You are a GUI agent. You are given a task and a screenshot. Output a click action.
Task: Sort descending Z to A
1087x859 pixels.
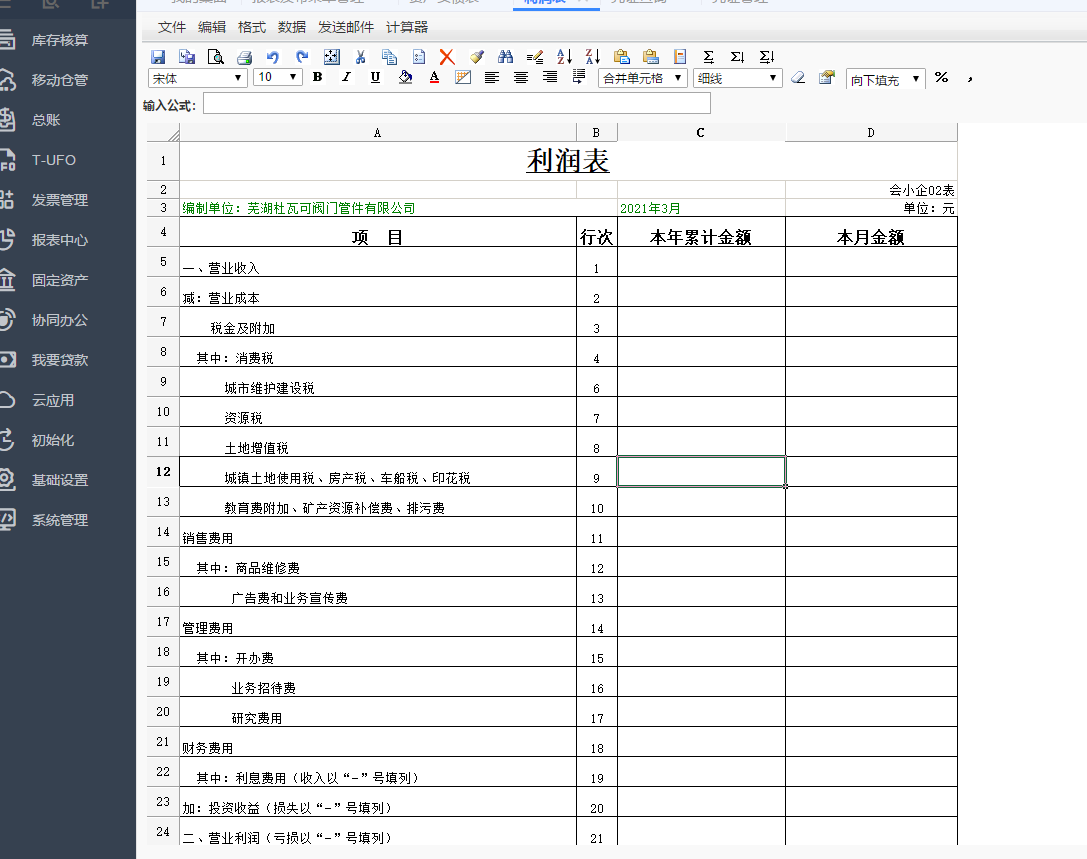click(593, 57)
